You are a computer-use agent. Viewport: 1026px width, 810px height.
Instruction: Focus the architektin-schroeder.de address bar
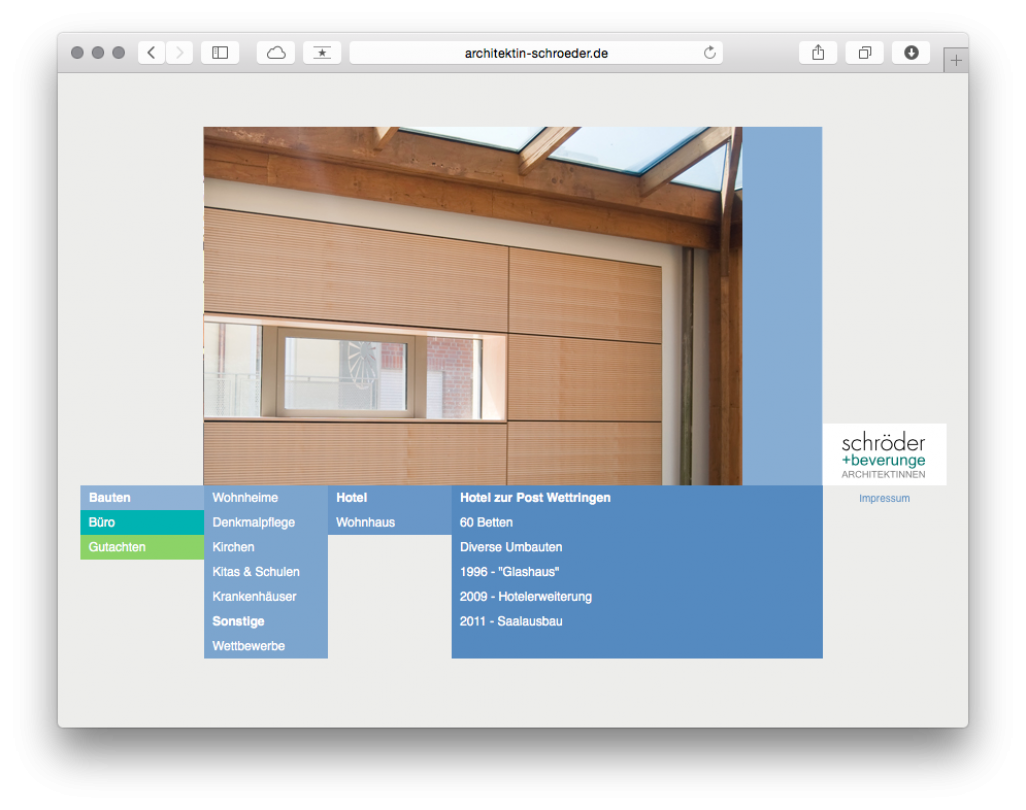coord(536,52)
